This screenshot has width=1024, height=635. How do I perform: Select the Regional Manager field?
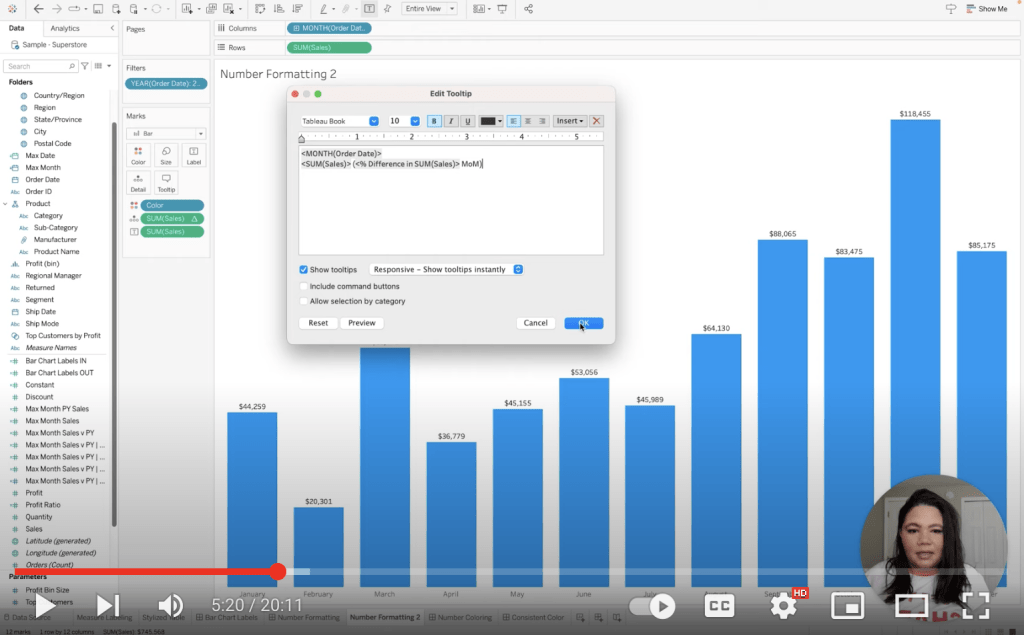point(53,276)
